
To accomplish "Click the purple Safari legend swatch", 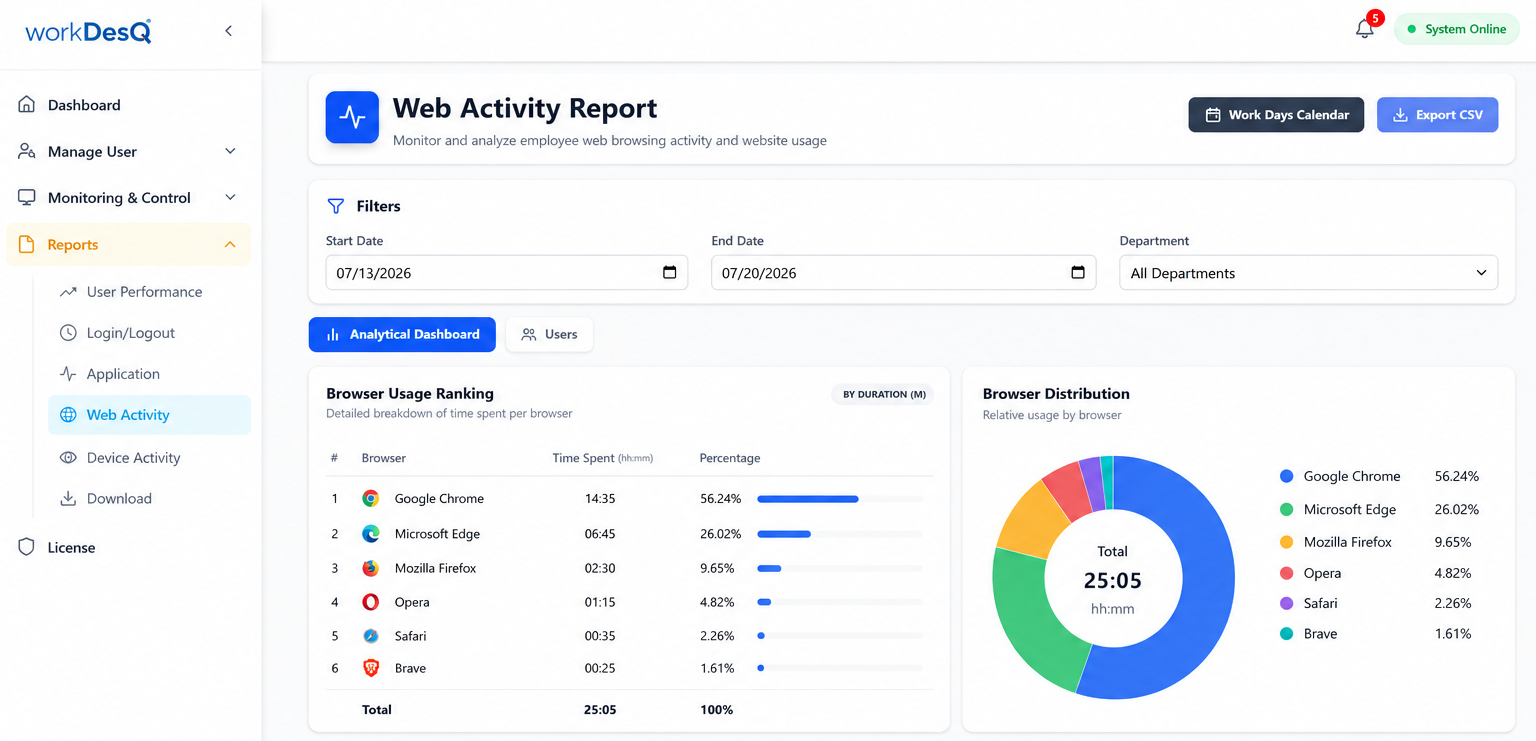I will (x=1286, y=603).
